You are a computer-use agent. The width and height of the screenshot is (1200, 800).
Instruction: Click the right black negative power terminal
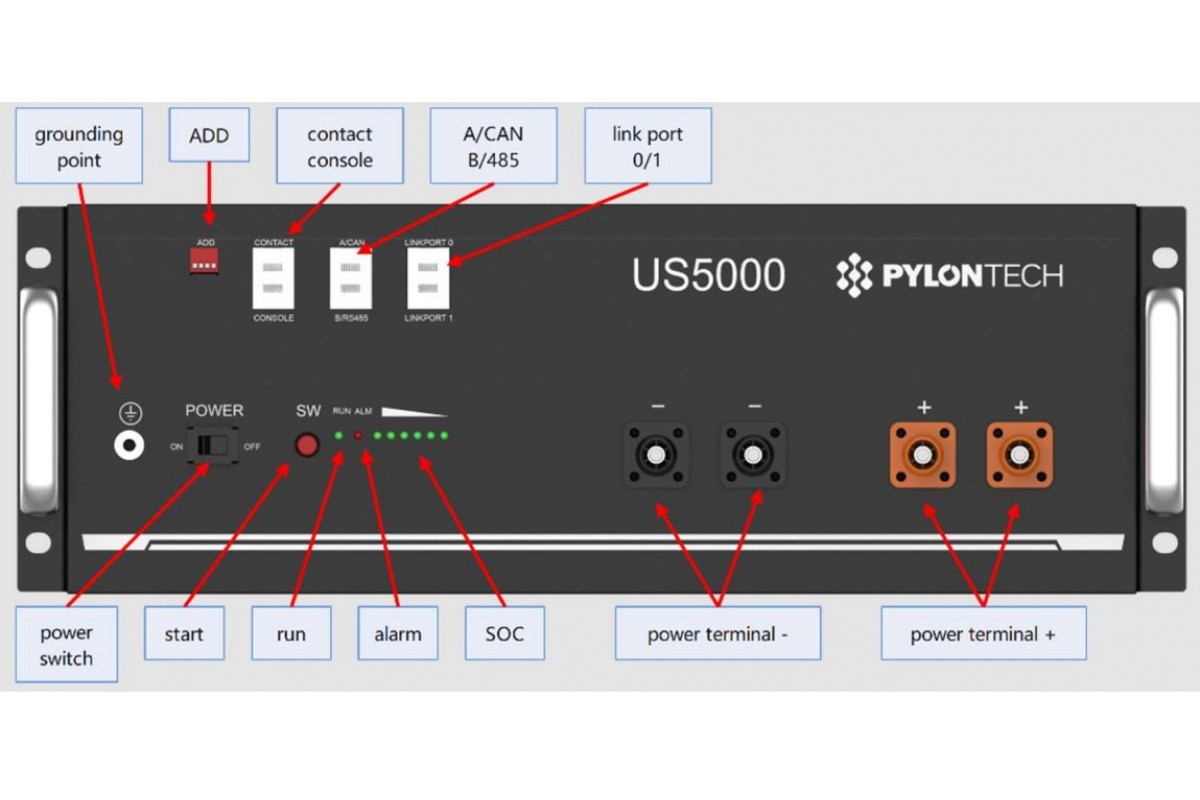752,456
